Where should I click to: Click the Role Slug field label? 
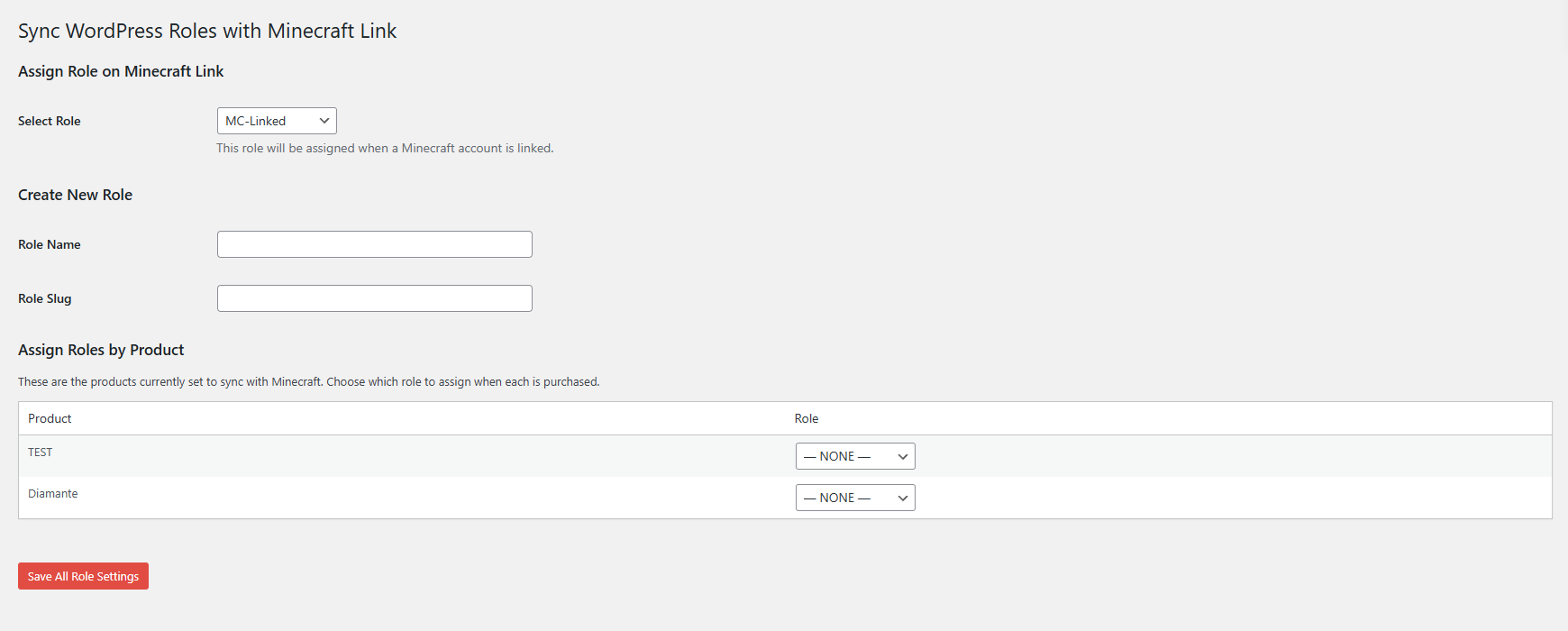45,298
